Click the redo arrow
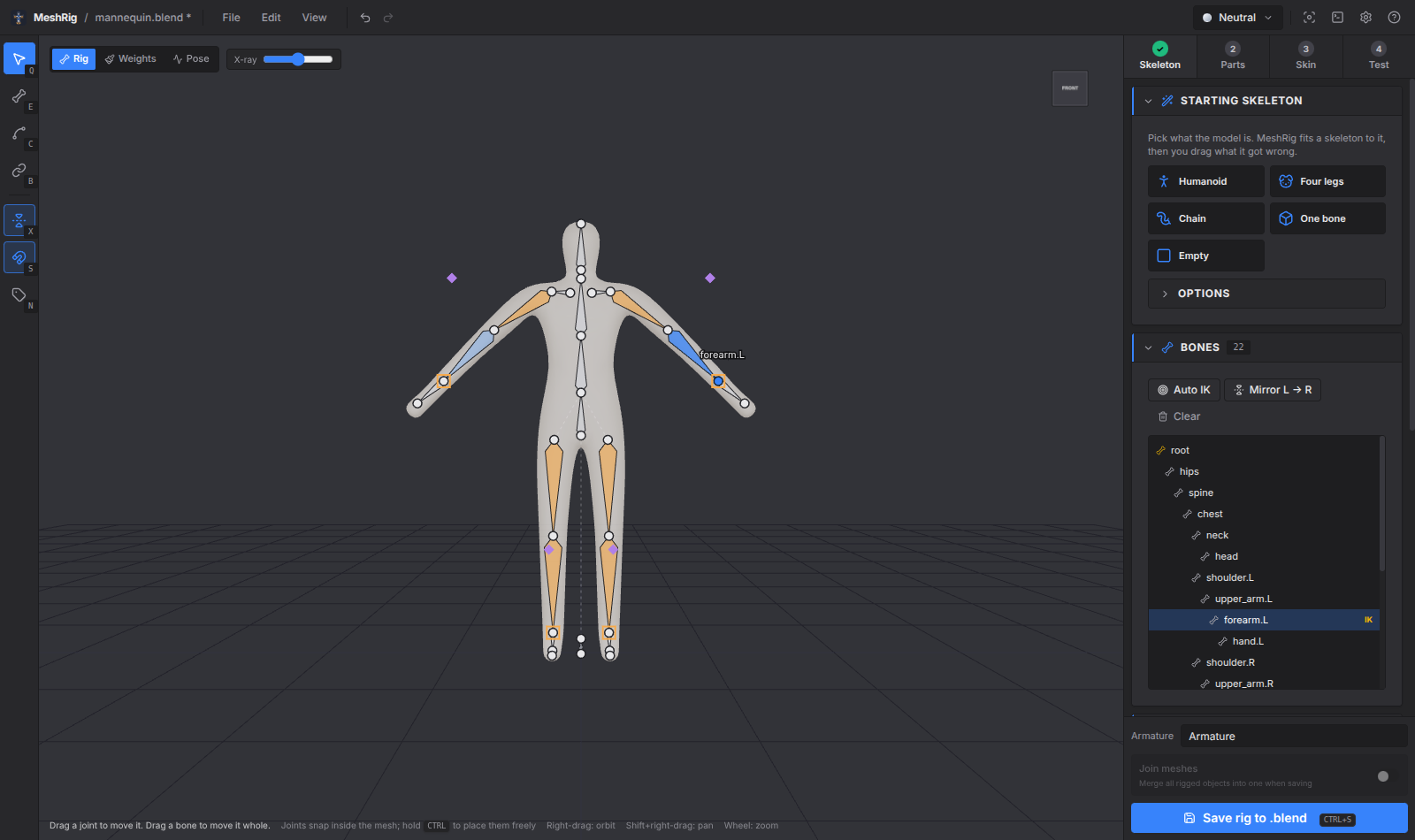This screenshot has width=1415, height=840. [x=388, y=18]
